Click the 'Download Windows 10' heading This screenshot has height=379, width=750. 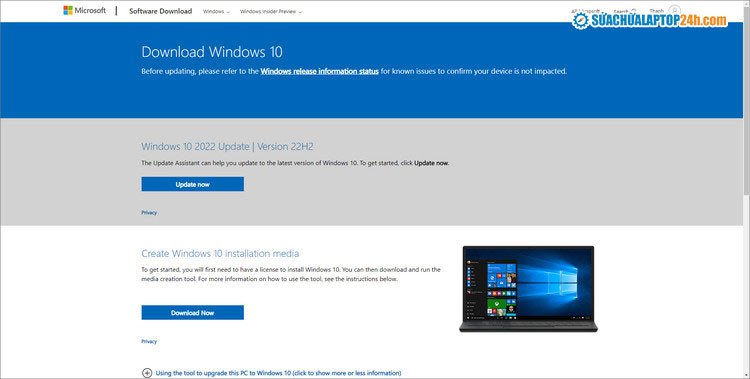(212, 52)
